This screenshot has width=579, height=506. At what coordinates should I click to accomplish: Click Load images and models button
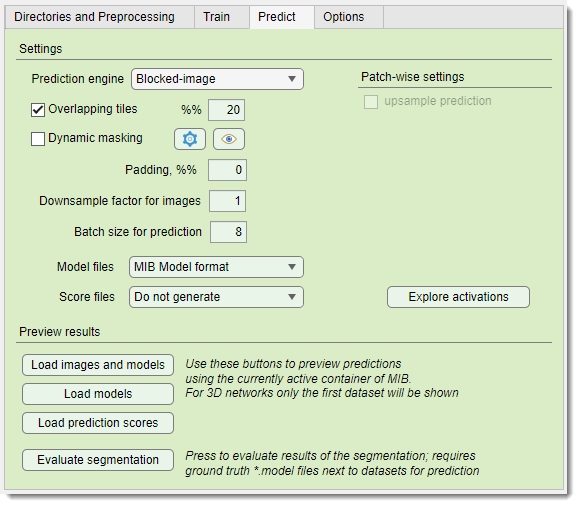[x=98, y=365]
